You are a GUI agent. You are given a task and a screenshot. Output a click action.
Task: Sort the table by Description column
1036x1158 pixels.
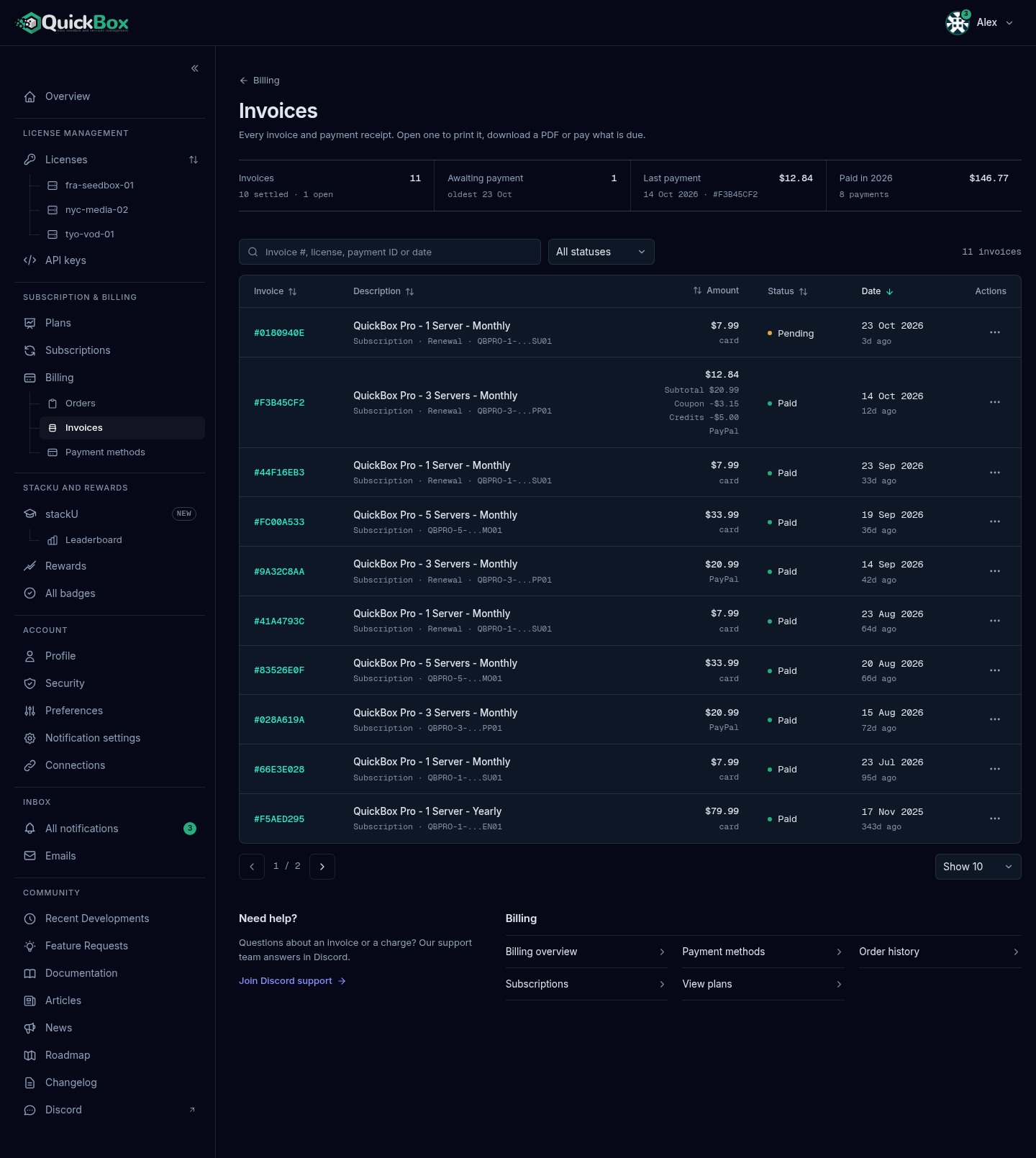[383, 291]
